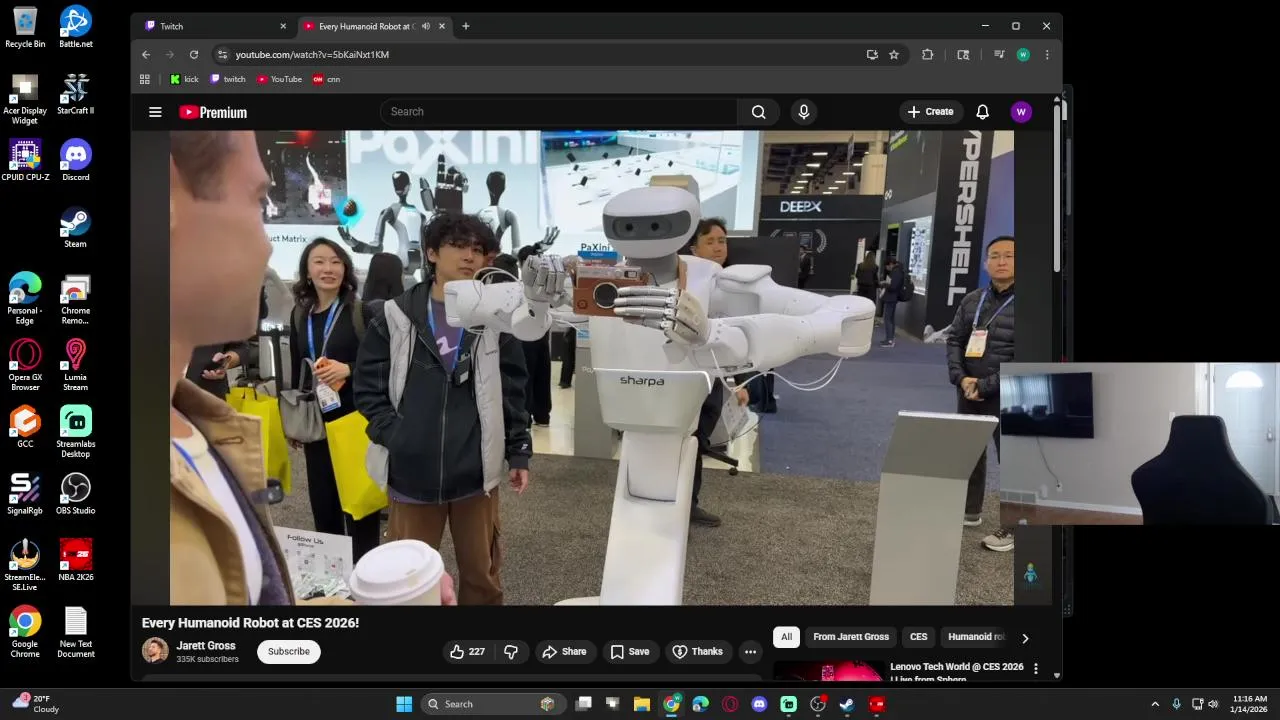Show hidden system tray icons
This screenshot has height=720, width=1280.
1155,704
